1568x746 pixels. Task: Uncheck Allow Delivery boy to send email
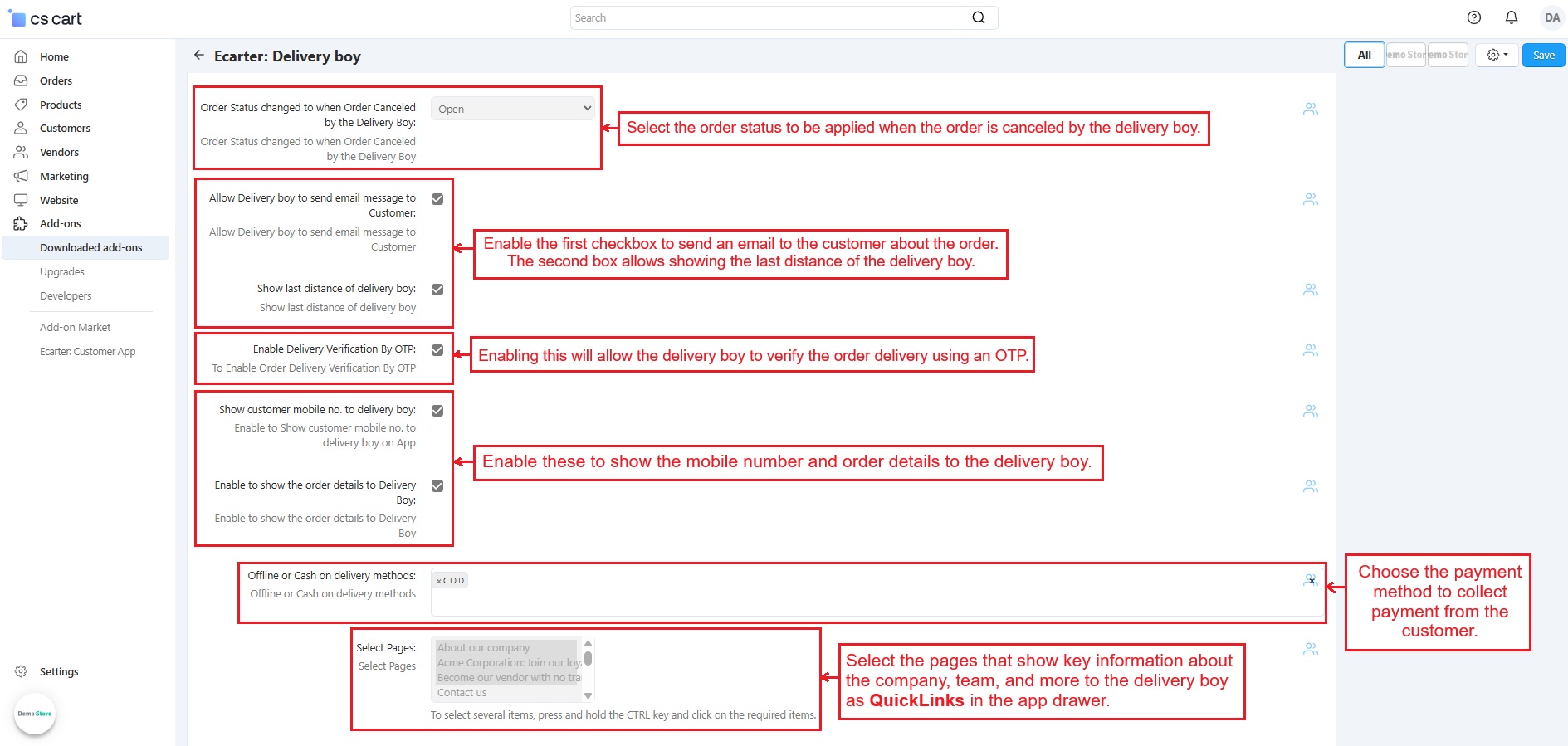point(437,199)
